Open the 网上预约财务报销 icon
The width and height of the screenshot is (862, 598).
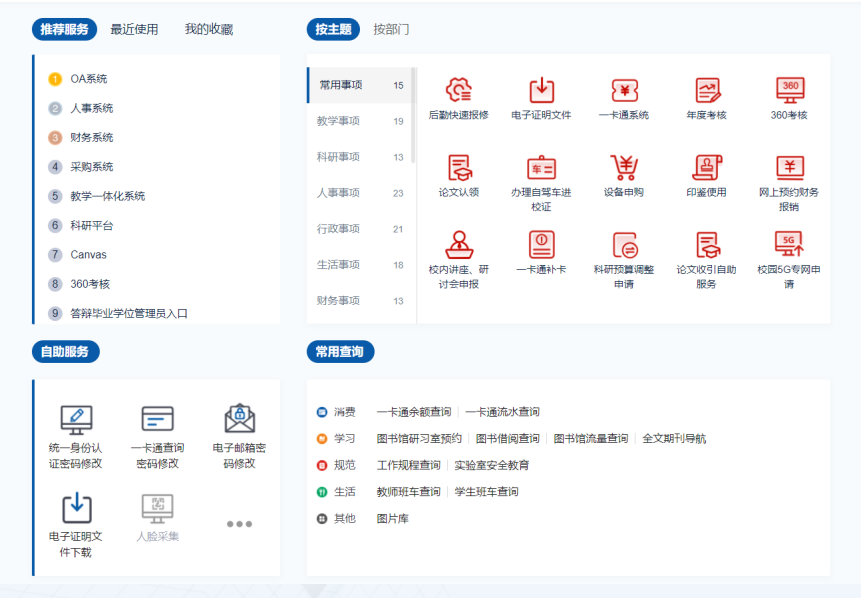pos(789,168)
